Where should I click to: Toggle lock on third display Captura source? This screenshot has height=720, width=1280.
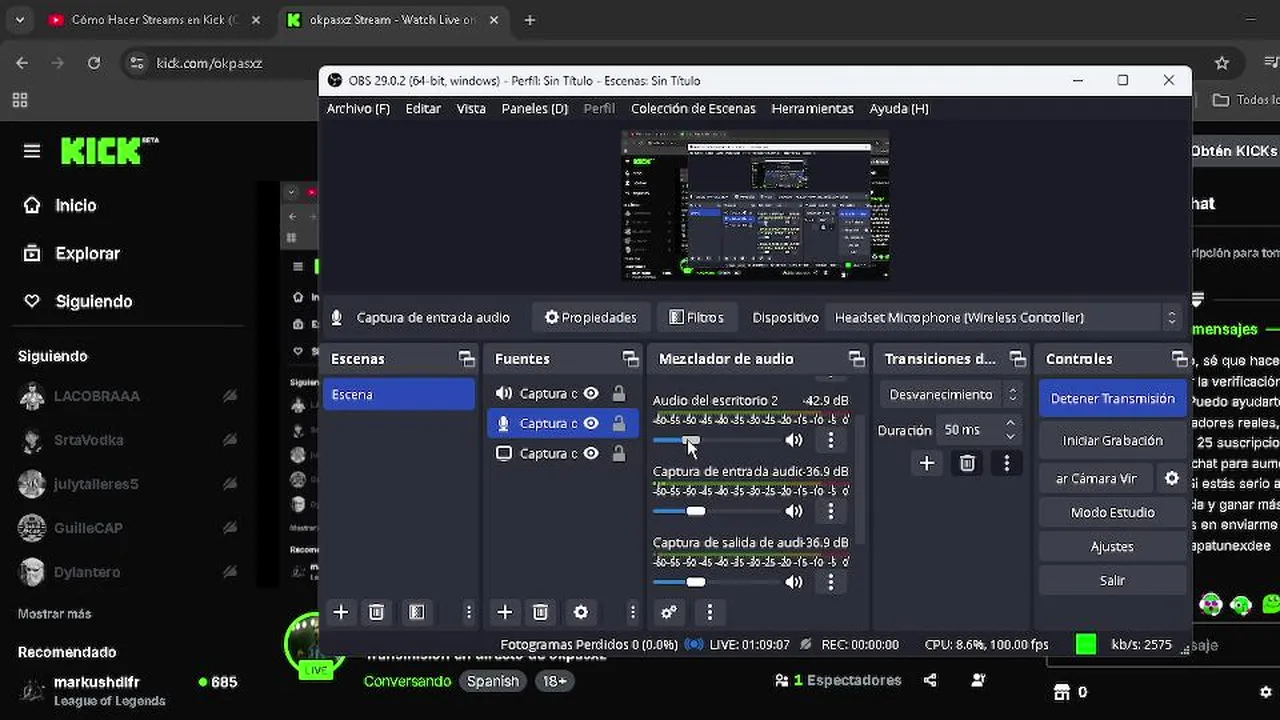[619, 453]
